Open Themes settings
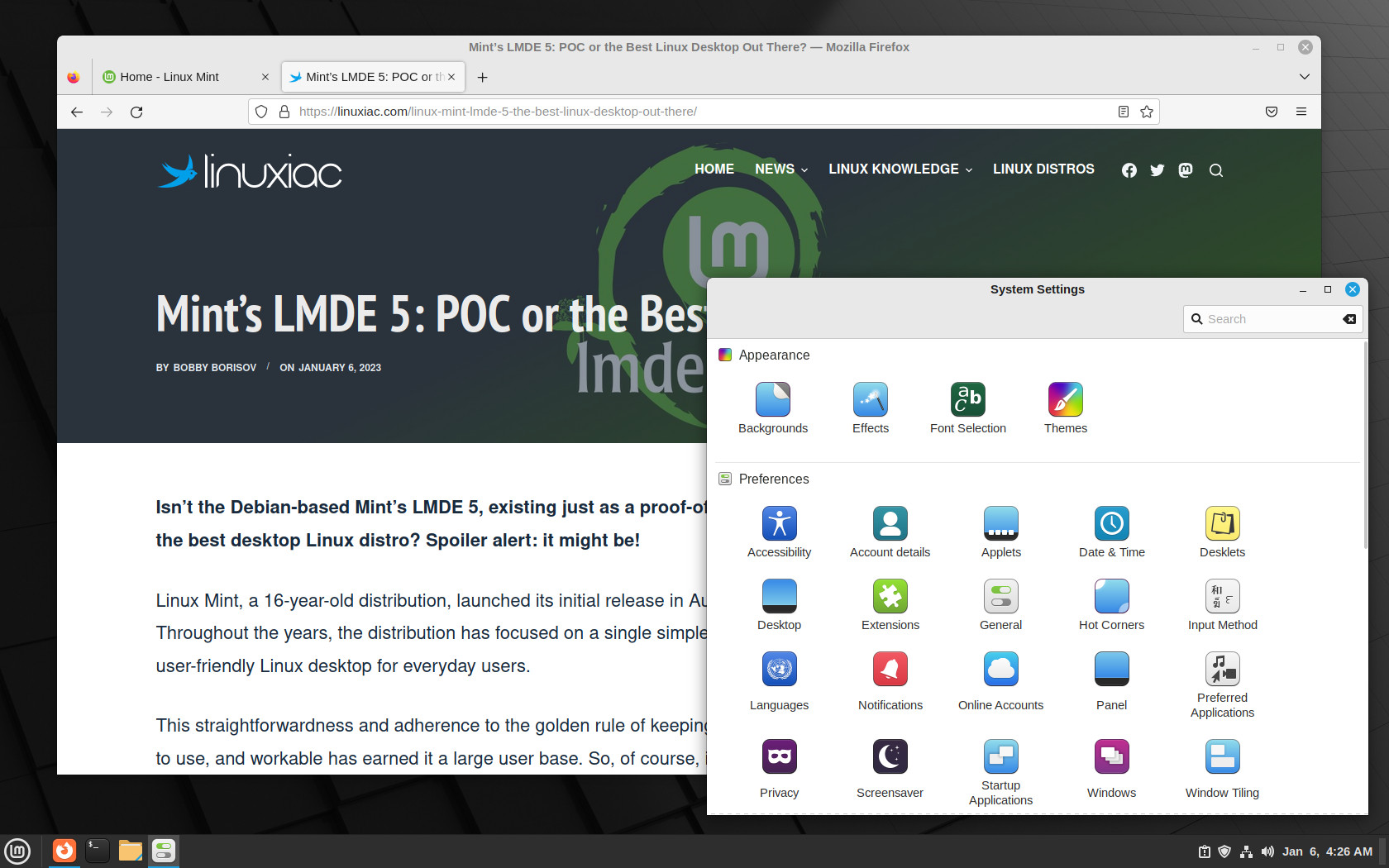Viewport: 1389px width, 868px height. point(1066,408)
